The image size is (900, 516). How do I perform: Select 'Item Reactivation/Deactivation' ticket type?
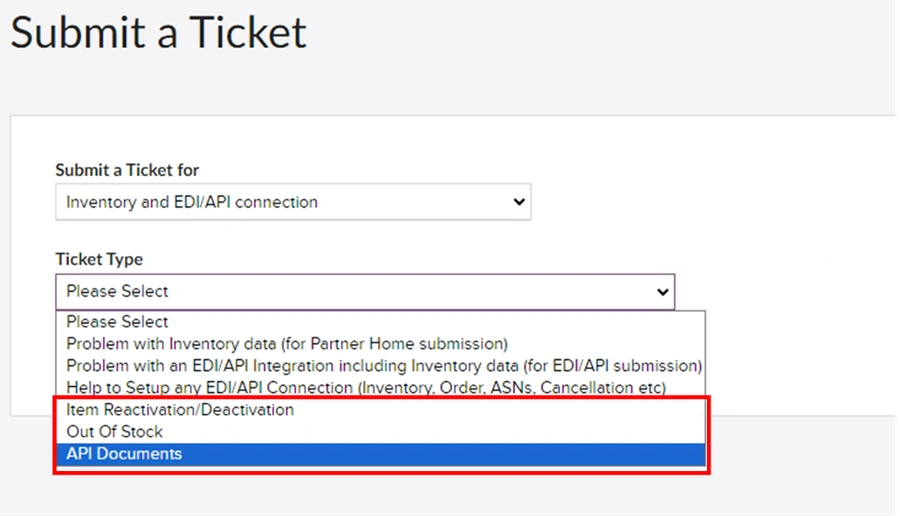[x=381, y=410]
